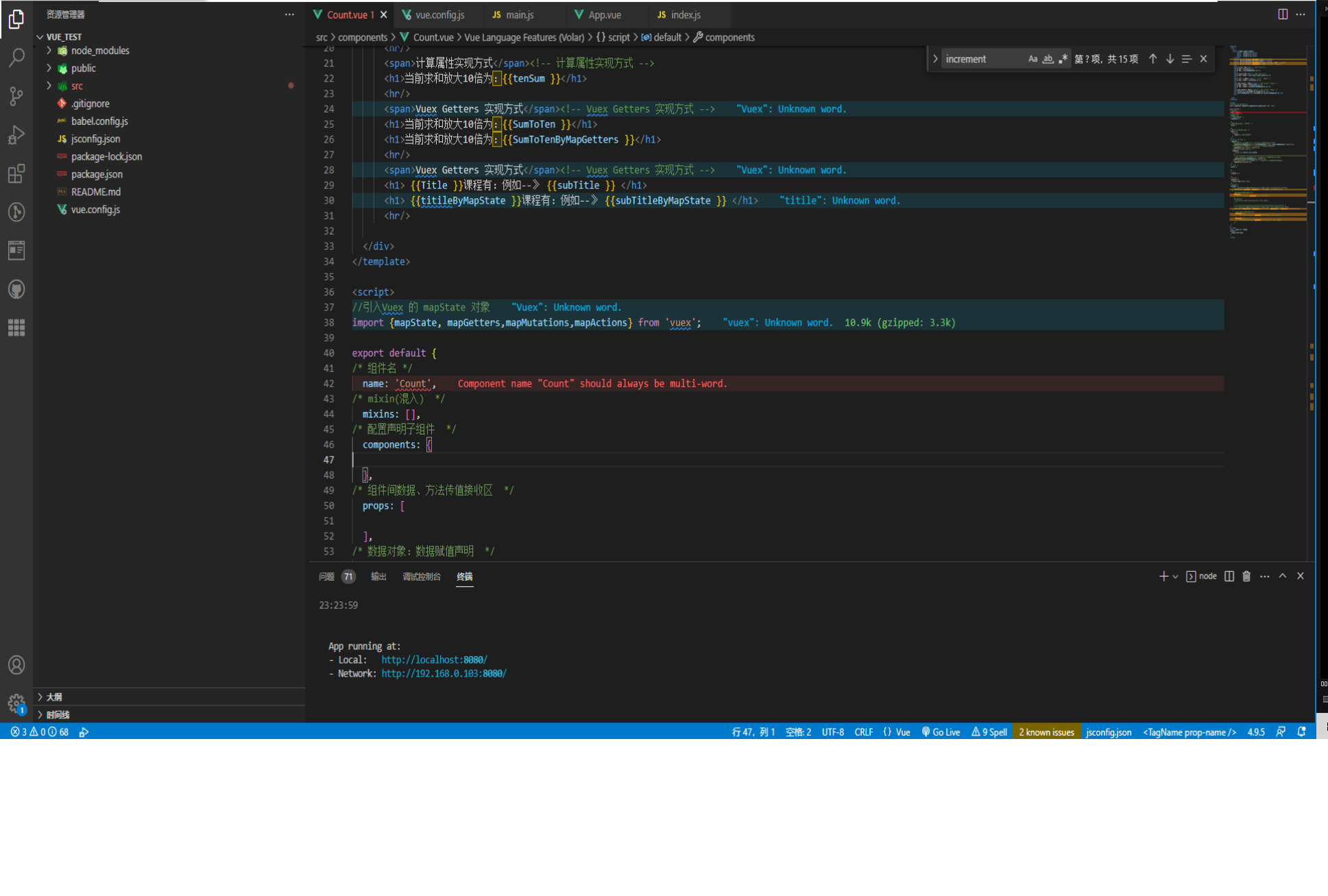Open README.md in file tree
The width and height of the screenshot is (1328, 896).
[96, 192]
